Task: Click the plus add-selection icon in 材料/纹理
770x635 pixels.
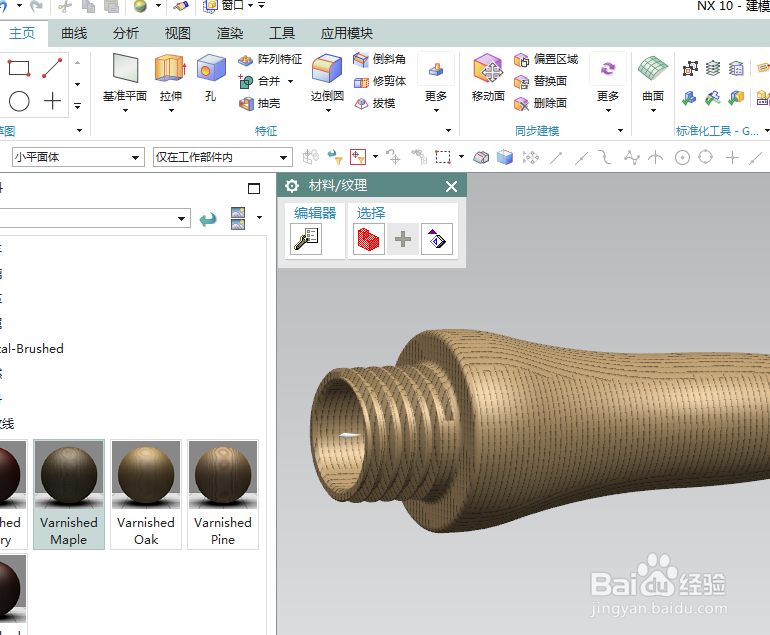Action: pyautogui.click(x=403, y=239)
